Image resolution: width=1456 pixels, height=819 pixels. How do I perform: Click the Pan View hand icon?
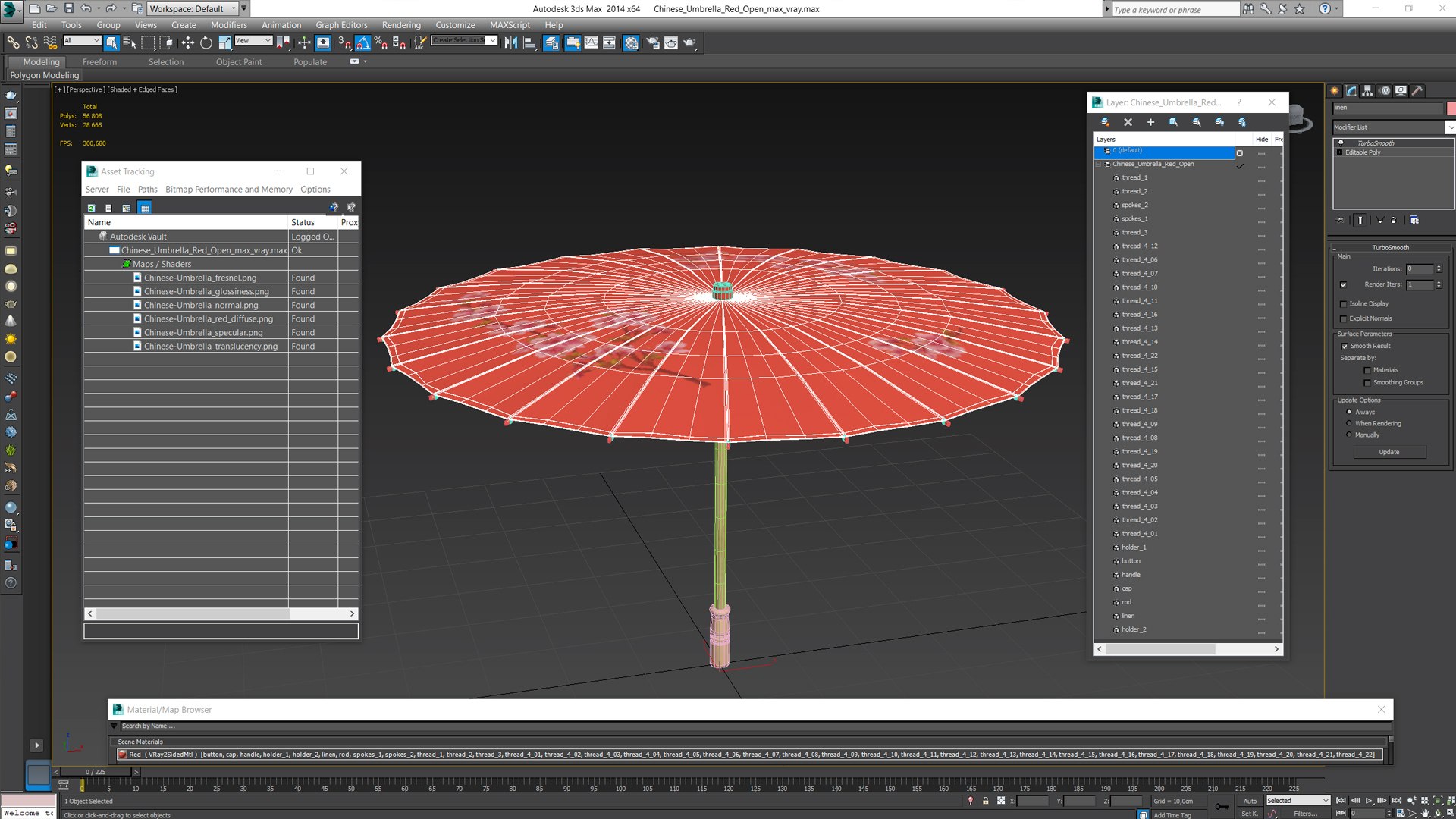tap(1425, 814)
